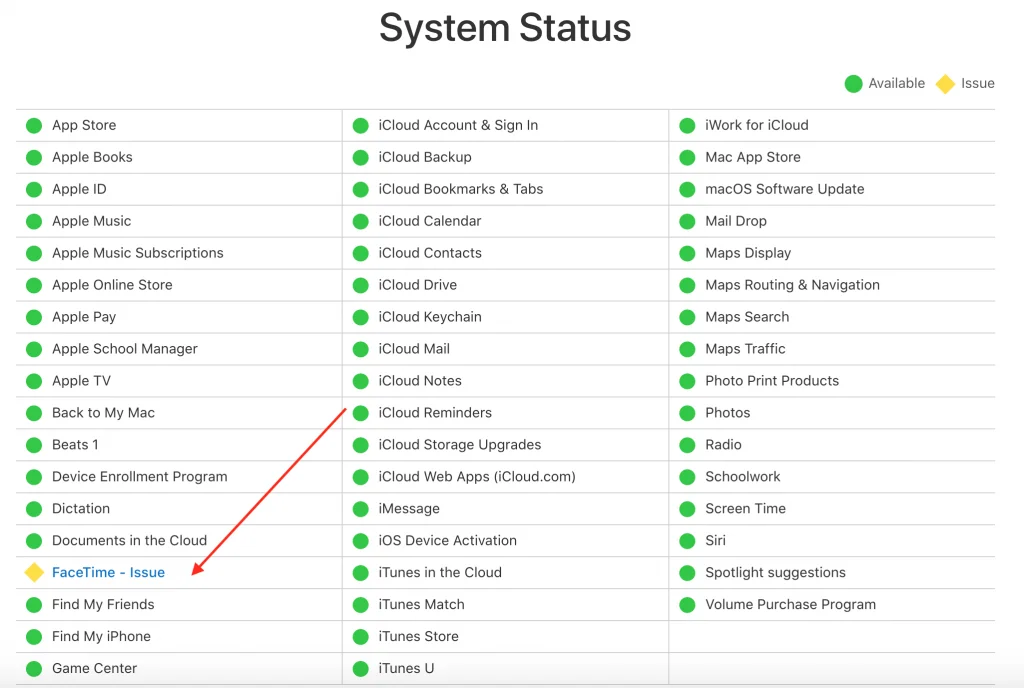Click the status dot for iTunes Store

[360, 636]
